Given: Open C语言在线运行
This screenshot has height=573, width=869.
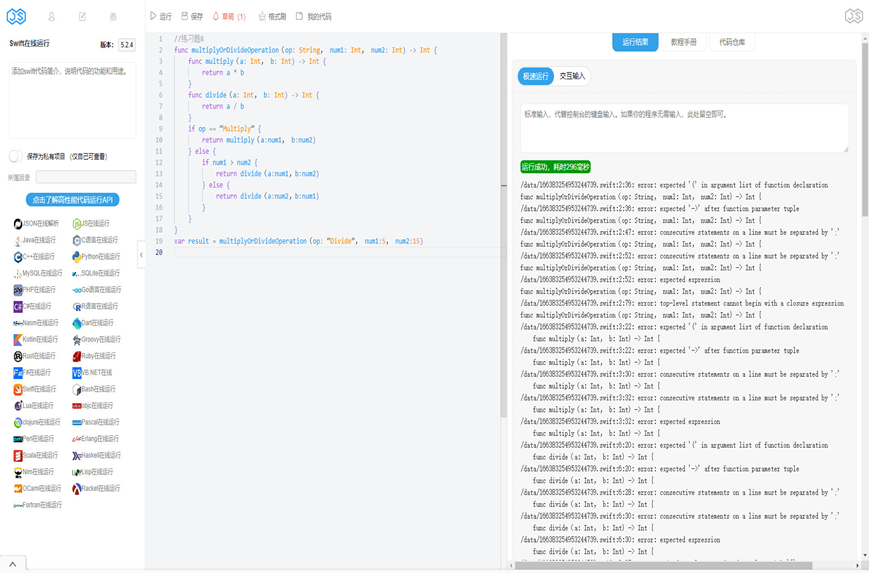Looking at the screenshot, I should [x=95, y=241].
